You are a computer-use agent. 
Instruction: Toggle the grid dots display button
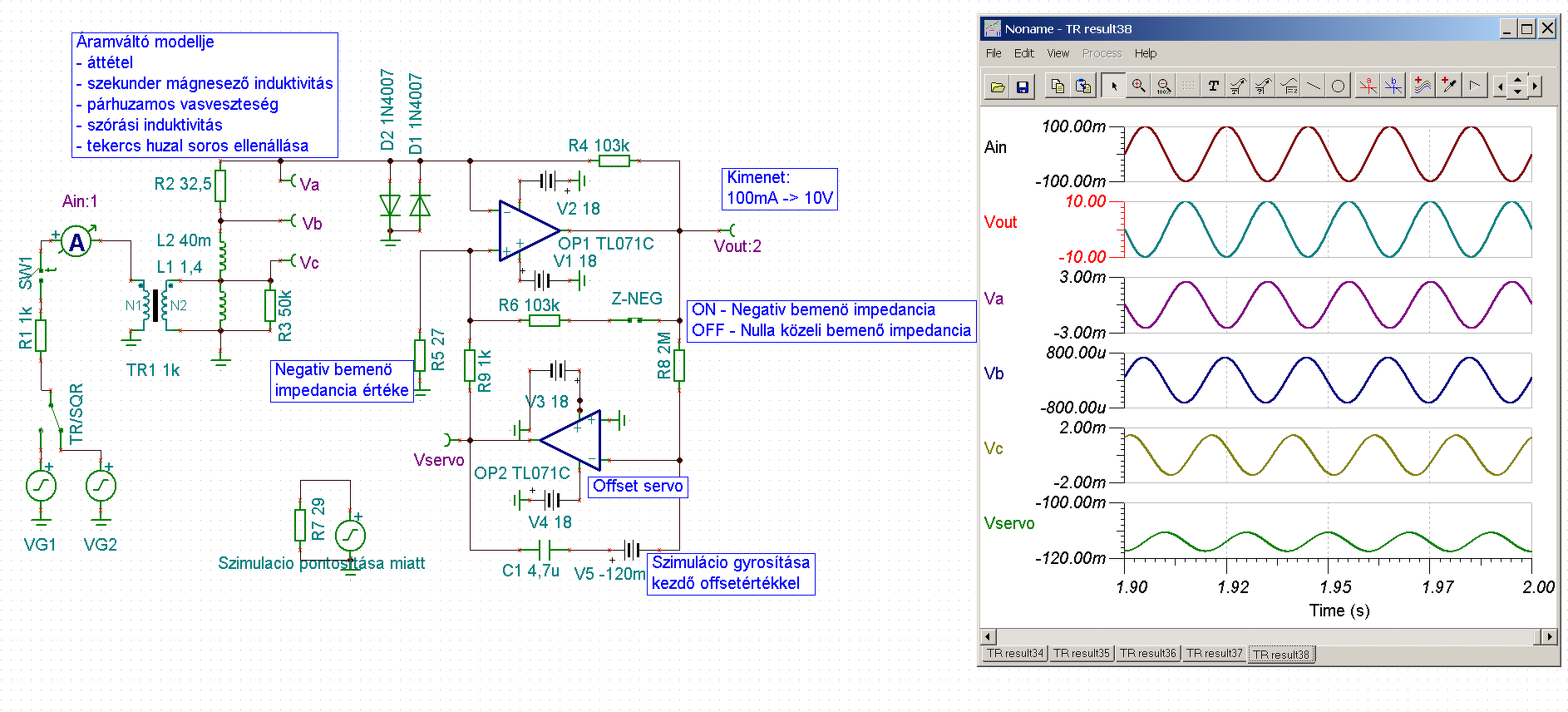tap(1188, 86)
